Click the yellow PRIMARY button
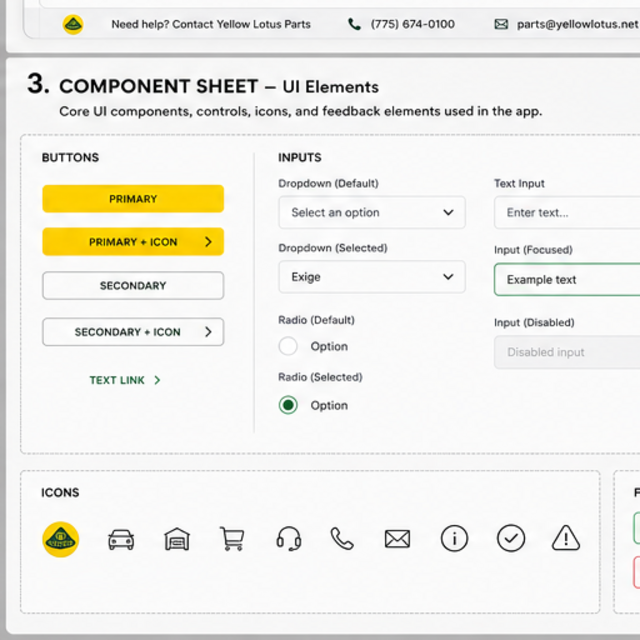 (x=133, y=199)
